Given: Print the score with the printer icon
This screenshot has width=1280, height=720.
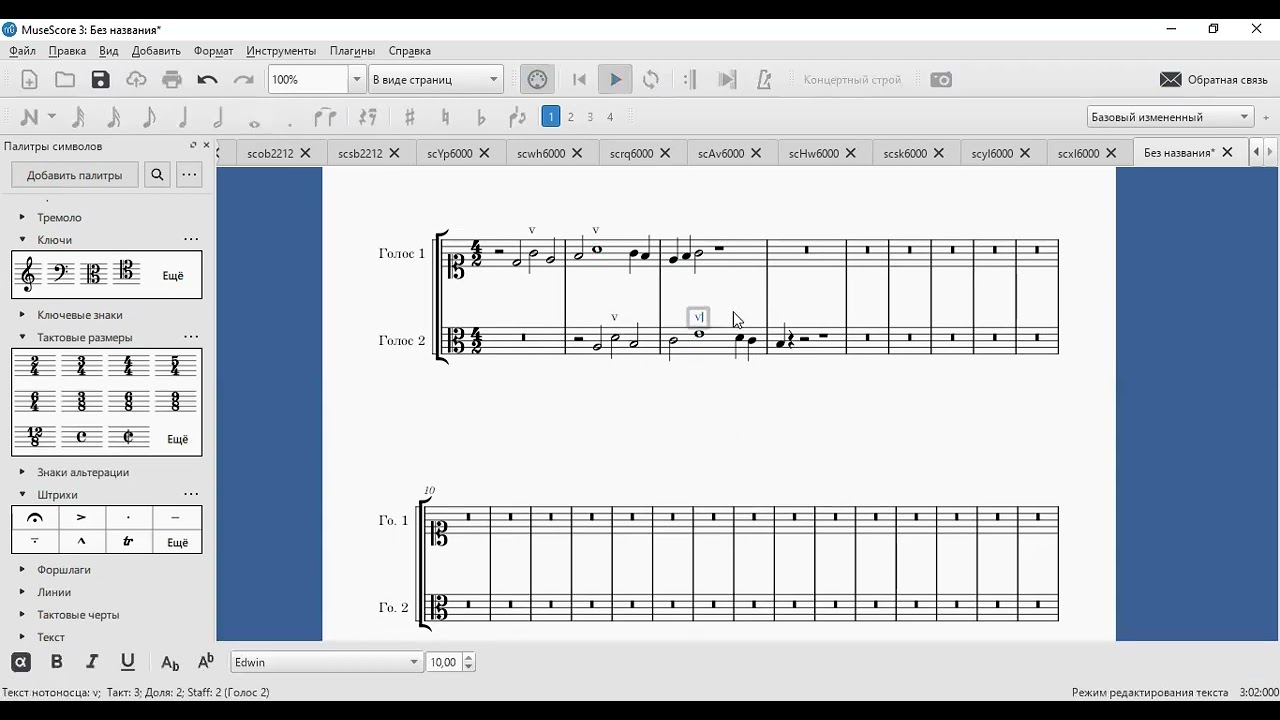Looking at the screenshot, I should pos(172,80).
